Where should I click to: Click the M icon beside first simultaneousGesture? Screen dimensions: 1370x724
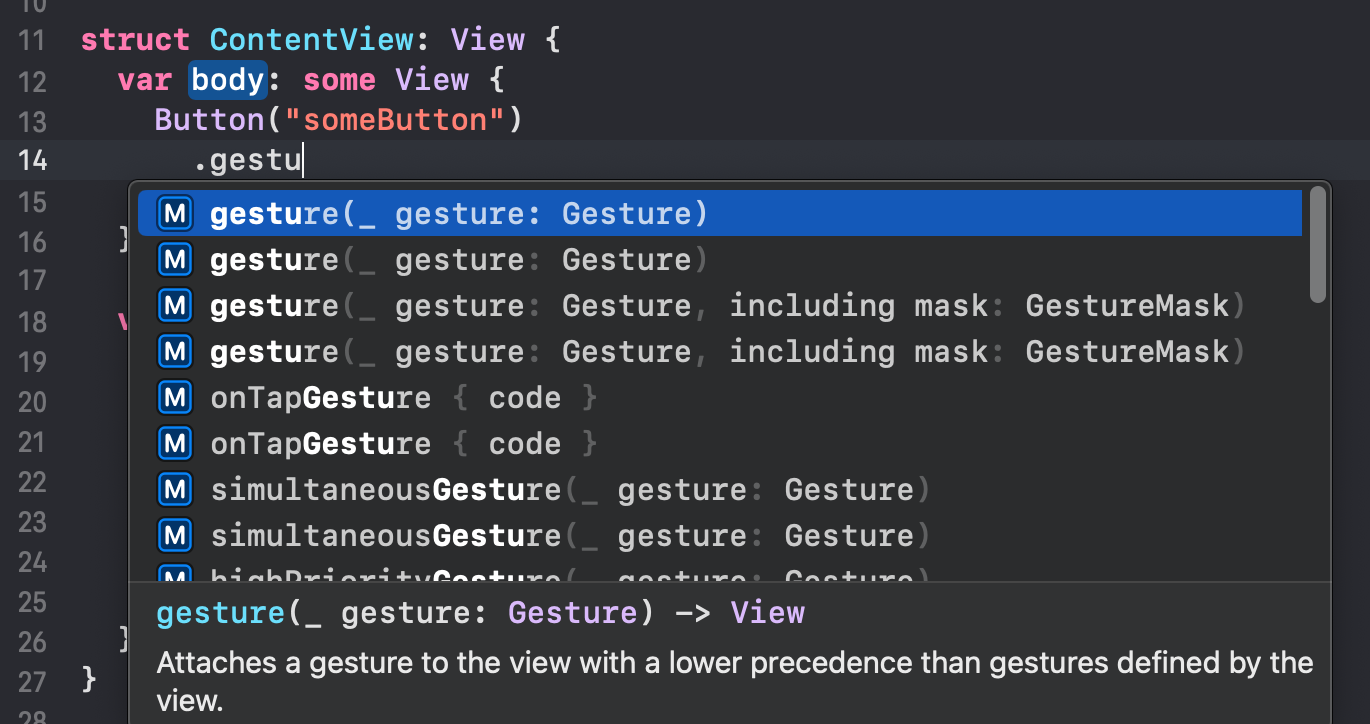[x=176, y=490]
